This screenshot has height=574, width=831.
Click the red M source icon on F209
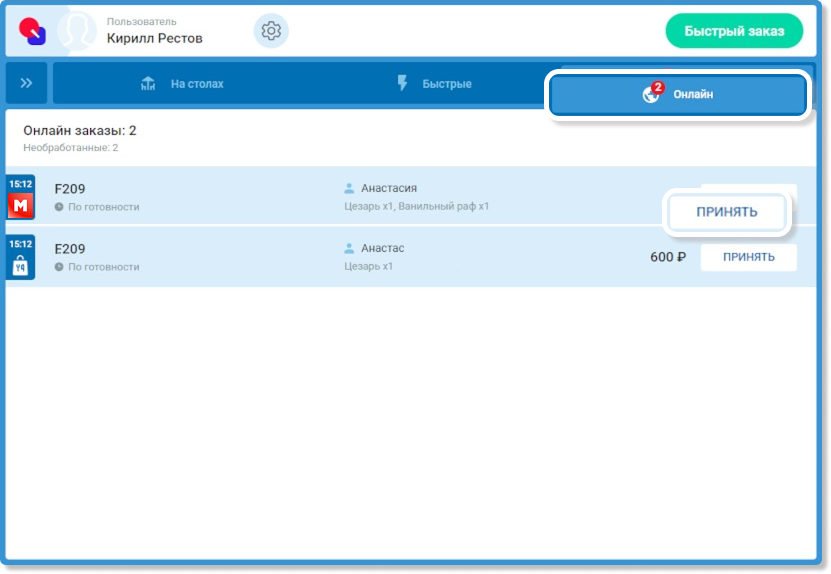click(21, 205)
